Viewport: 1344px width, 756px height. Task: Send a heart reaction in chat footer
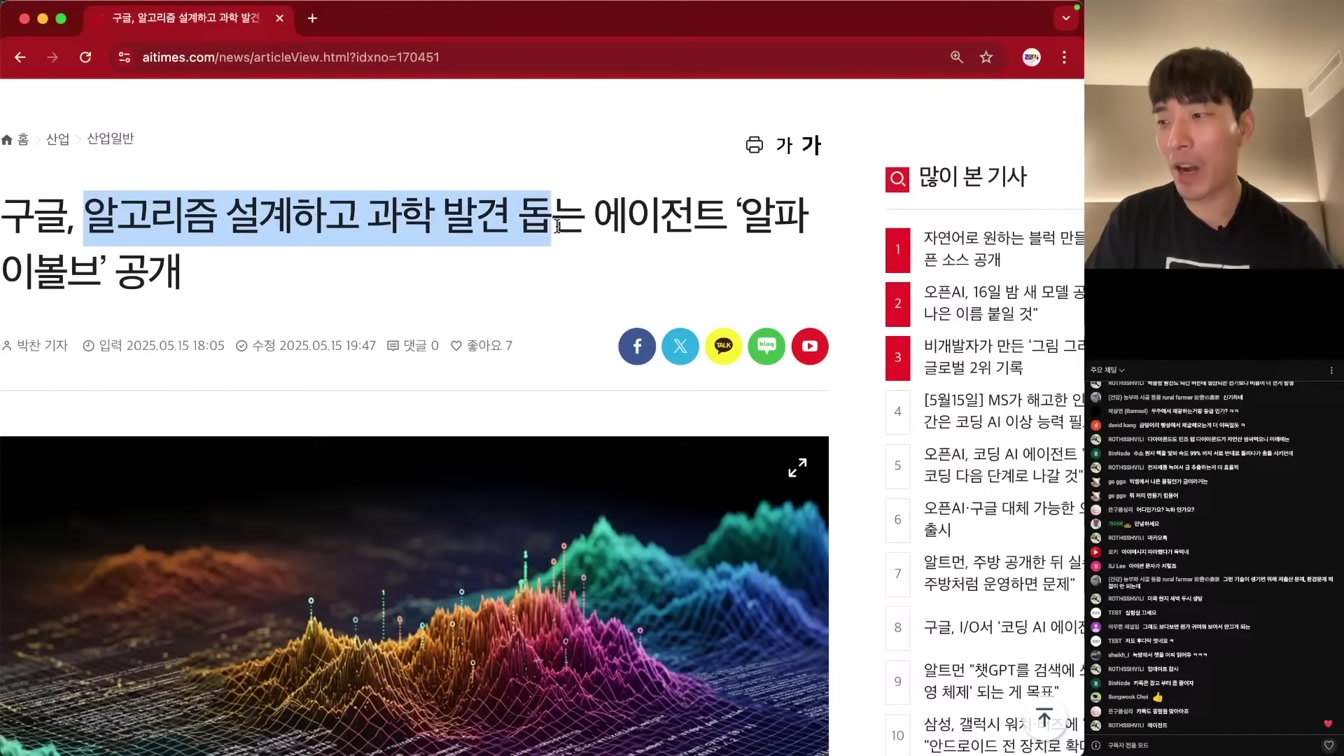tap(1328, 745)
